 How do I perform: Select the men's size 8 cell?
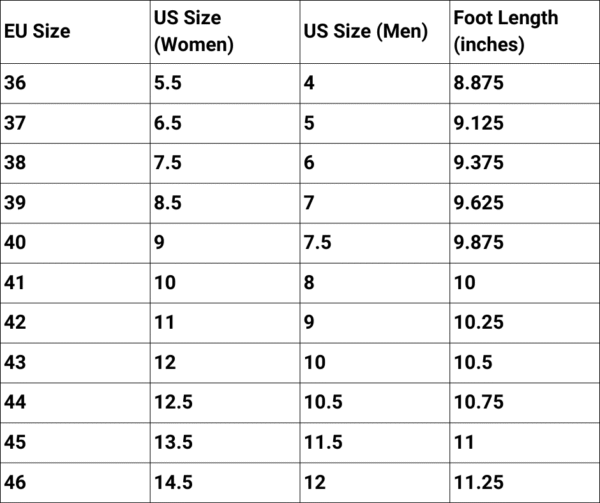(309, 283)
